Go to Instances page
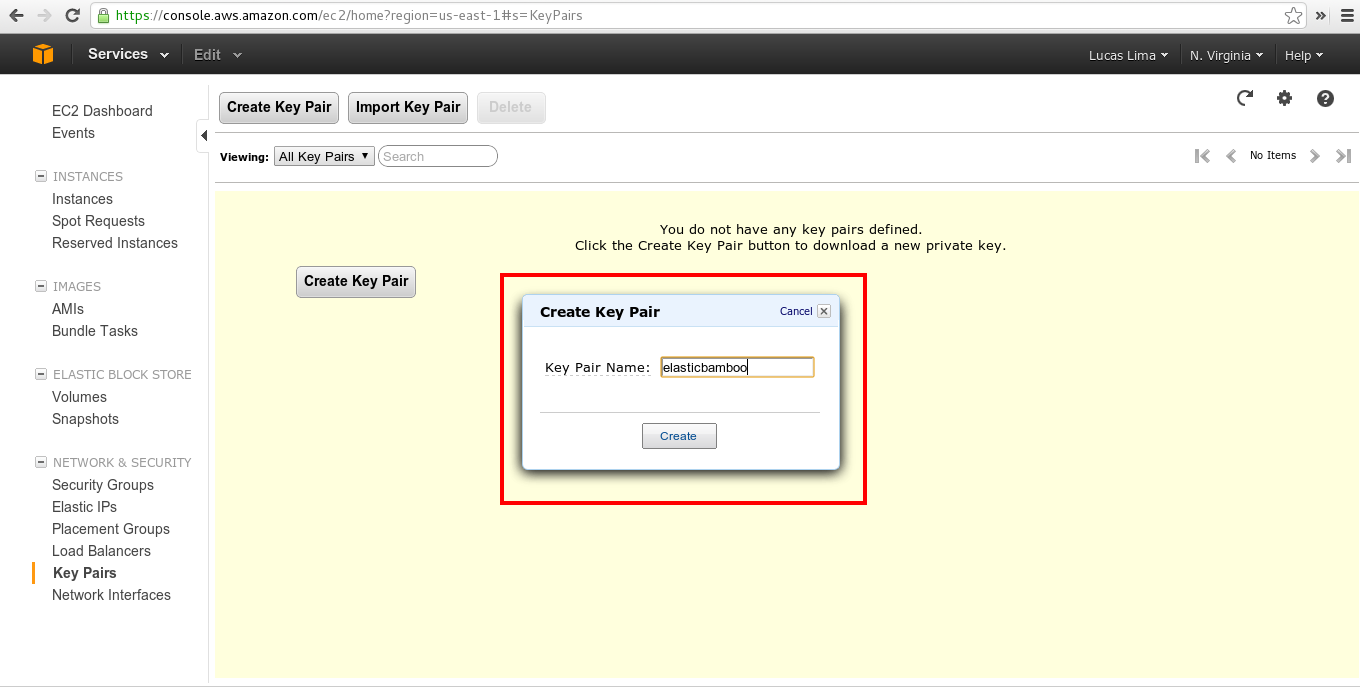Viewport: 1360px width, 690px height. 82,199
